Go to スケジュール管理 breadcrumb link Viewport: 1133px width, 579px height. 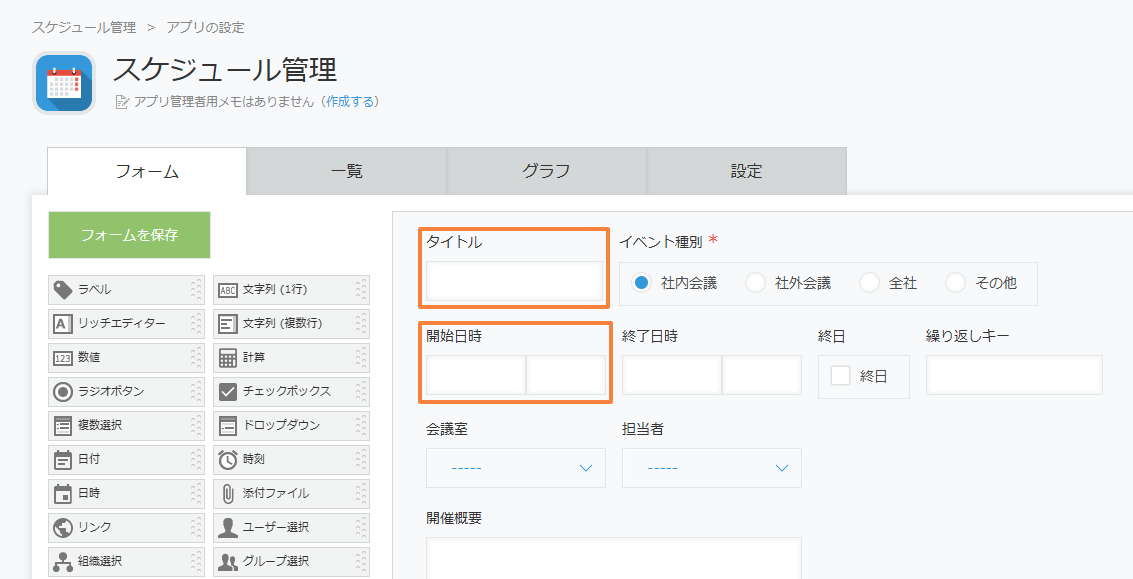pyautogui.click(x=84, y=27)
